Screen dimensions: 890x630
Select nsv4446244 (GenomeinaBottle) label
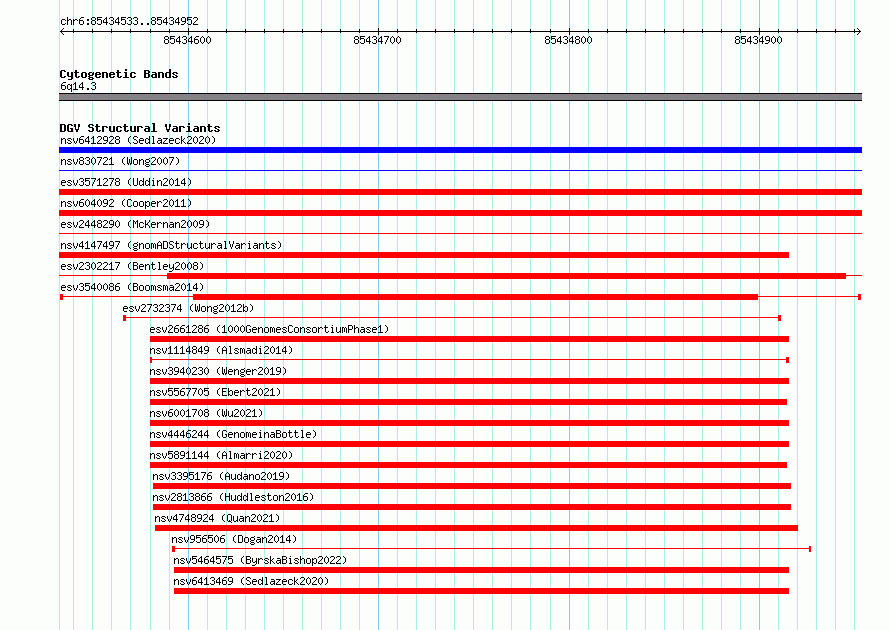click(233, 434)
